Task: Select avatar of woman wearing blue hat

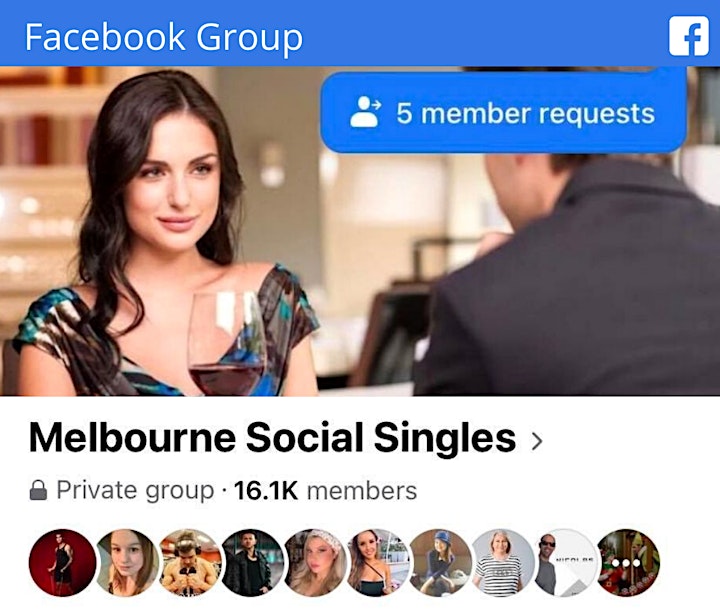Action: 440,562
